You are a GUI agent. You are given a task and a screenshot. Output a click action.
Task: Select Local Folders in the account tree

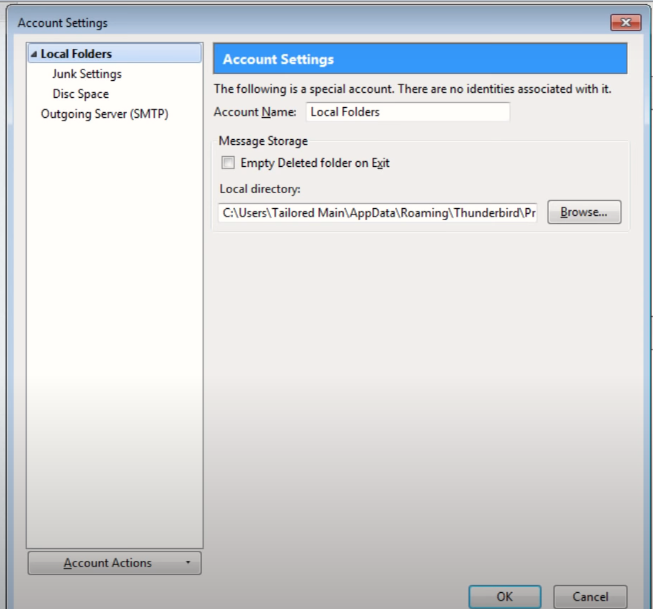click(x=76, y=54)
